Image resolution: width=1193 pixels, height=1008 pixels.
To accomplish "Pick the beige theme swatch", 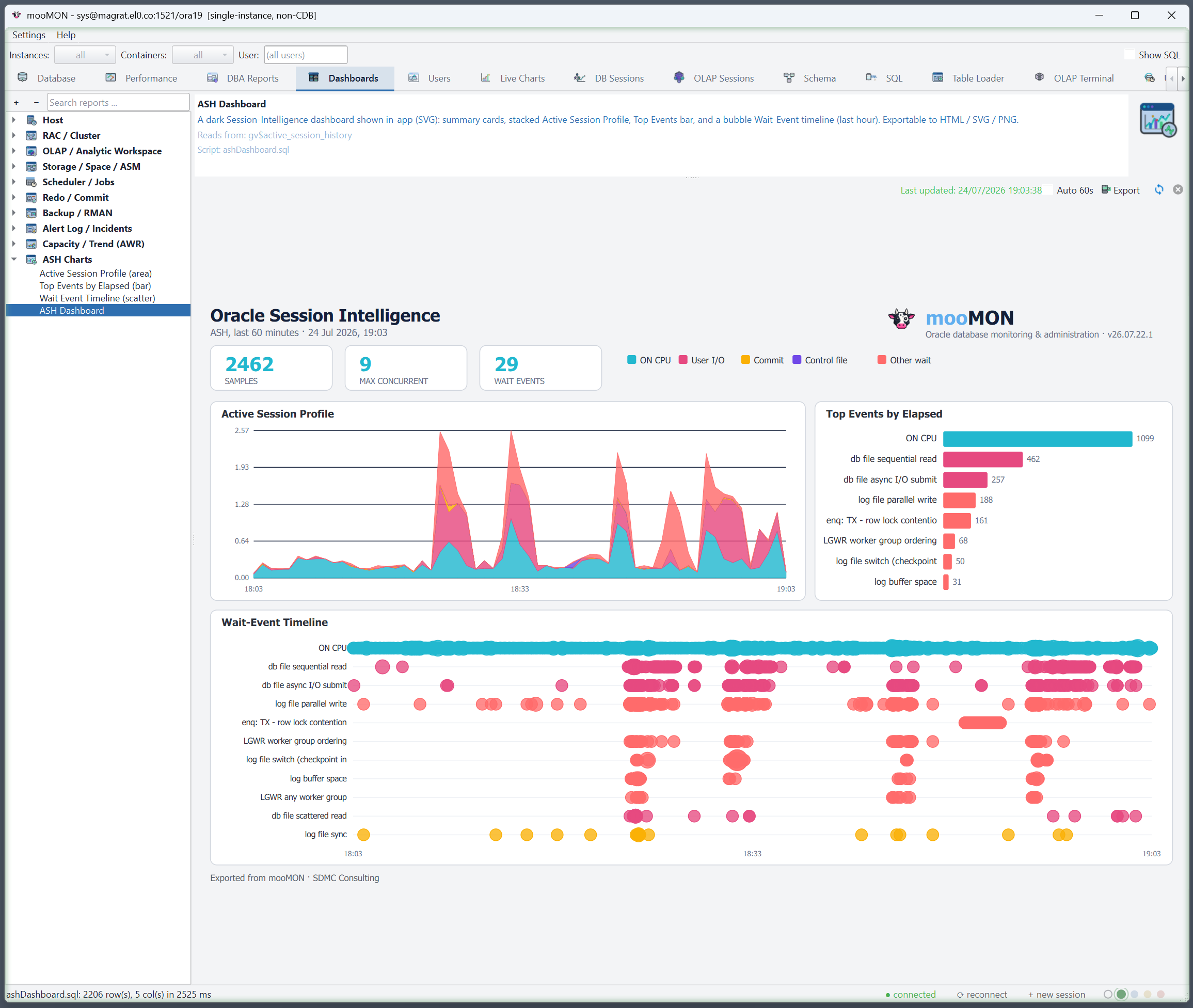I will [1147, 994].
